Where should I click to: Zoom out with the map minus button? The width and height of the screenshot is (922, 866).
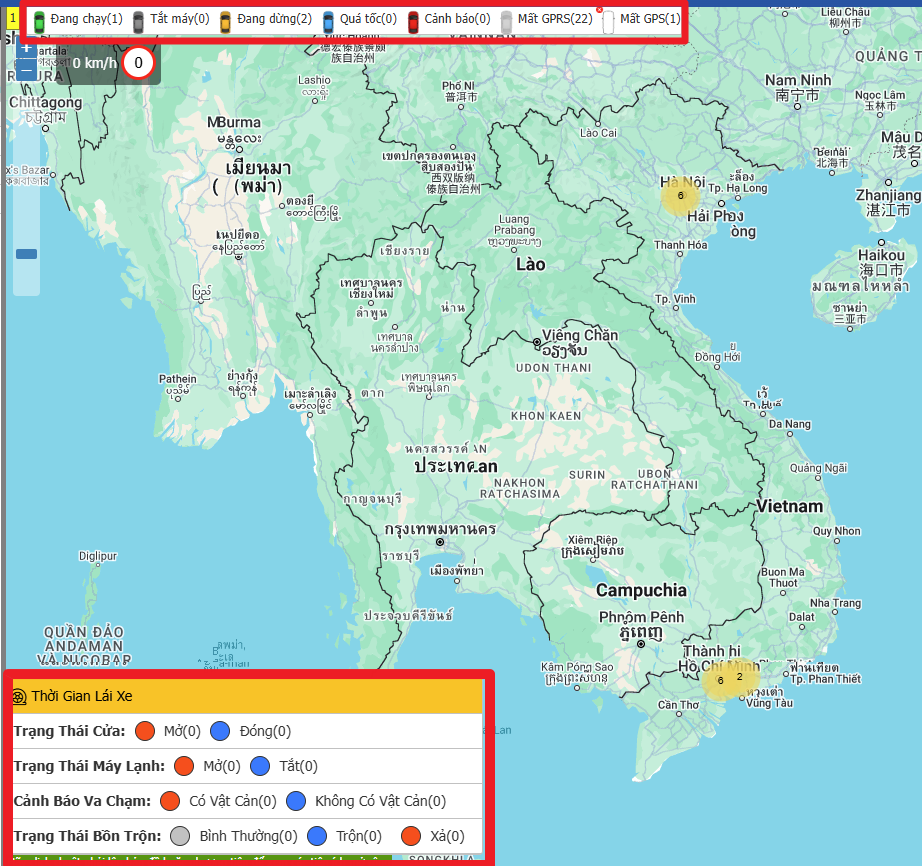26,71
